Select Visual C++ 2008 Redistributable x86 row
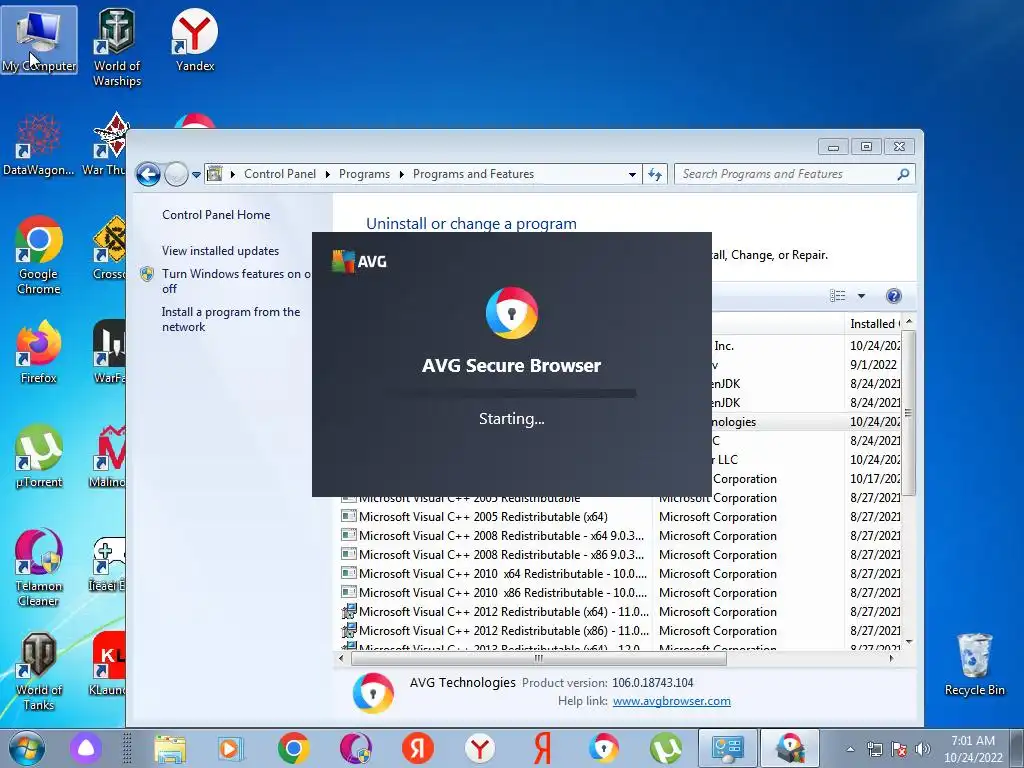 pos(620,554)
